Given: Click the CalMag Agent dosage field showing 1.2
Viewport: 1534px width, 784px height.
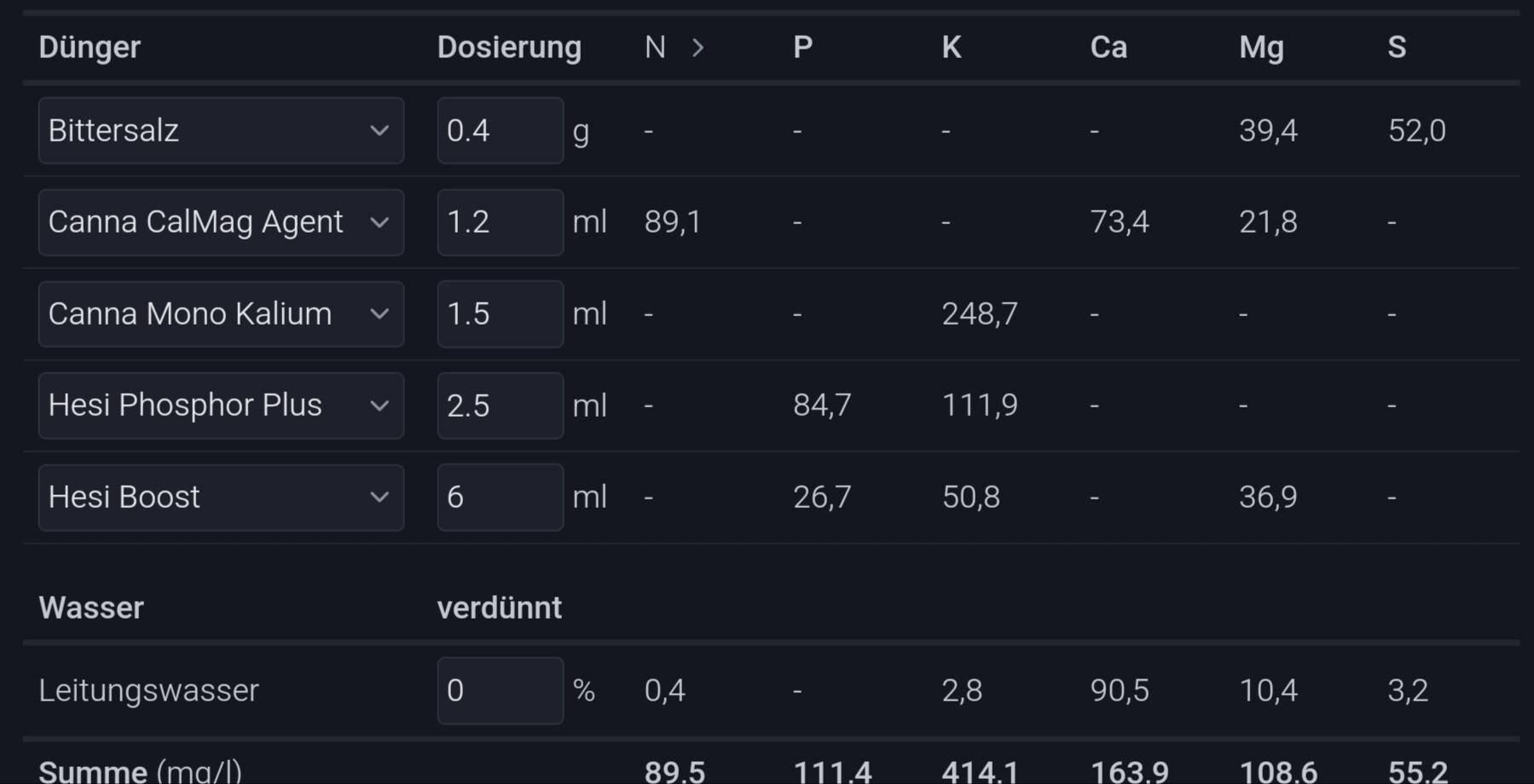Looking at the screenshot, I should (500, 222).
